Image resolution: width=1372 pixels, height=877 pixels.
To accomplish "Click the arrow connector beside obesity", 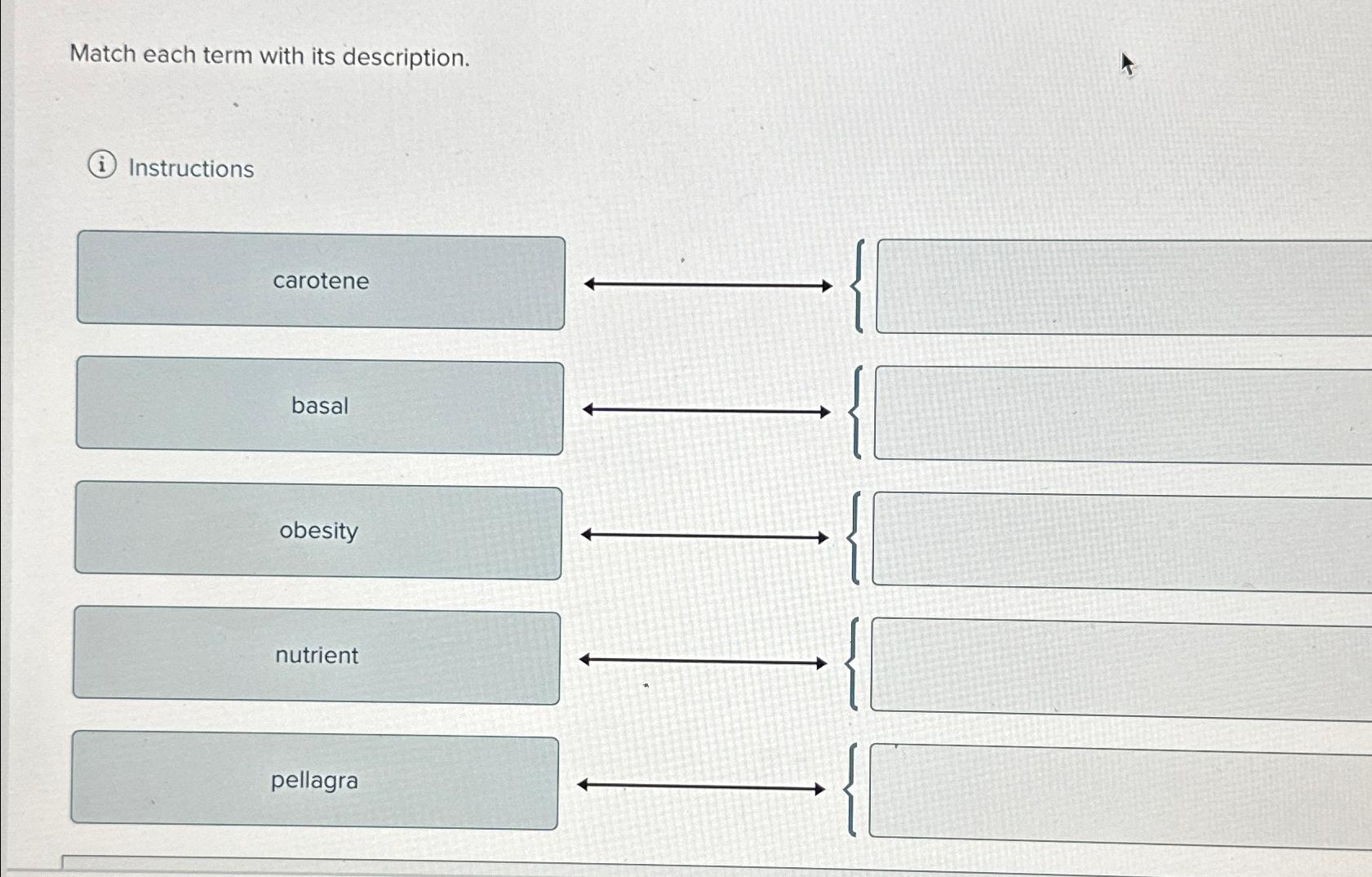I will tap(704, 534).
